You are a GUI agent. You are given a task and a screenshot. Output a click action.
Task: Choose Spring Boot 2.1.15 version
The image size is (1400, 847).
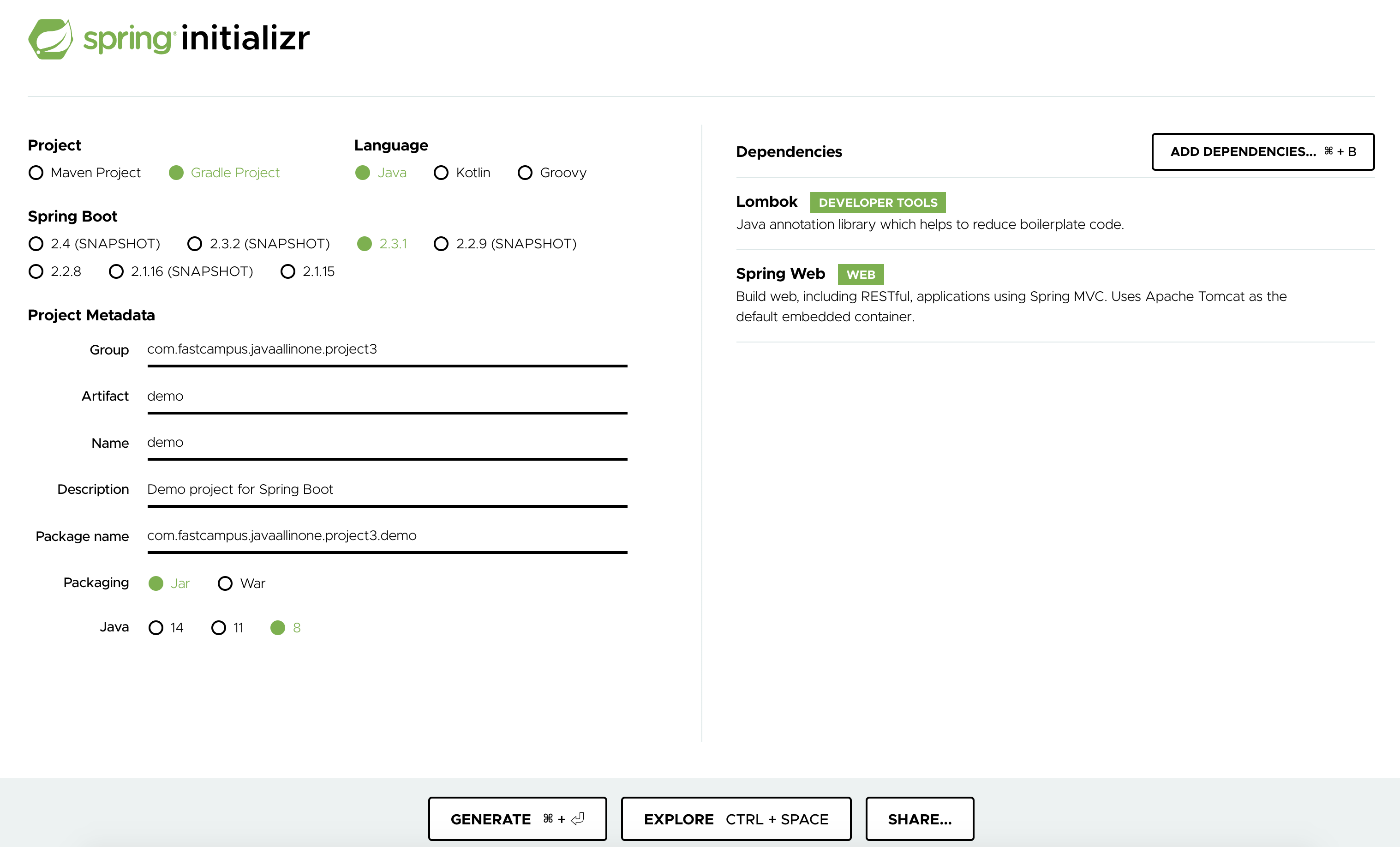[288, 272]
